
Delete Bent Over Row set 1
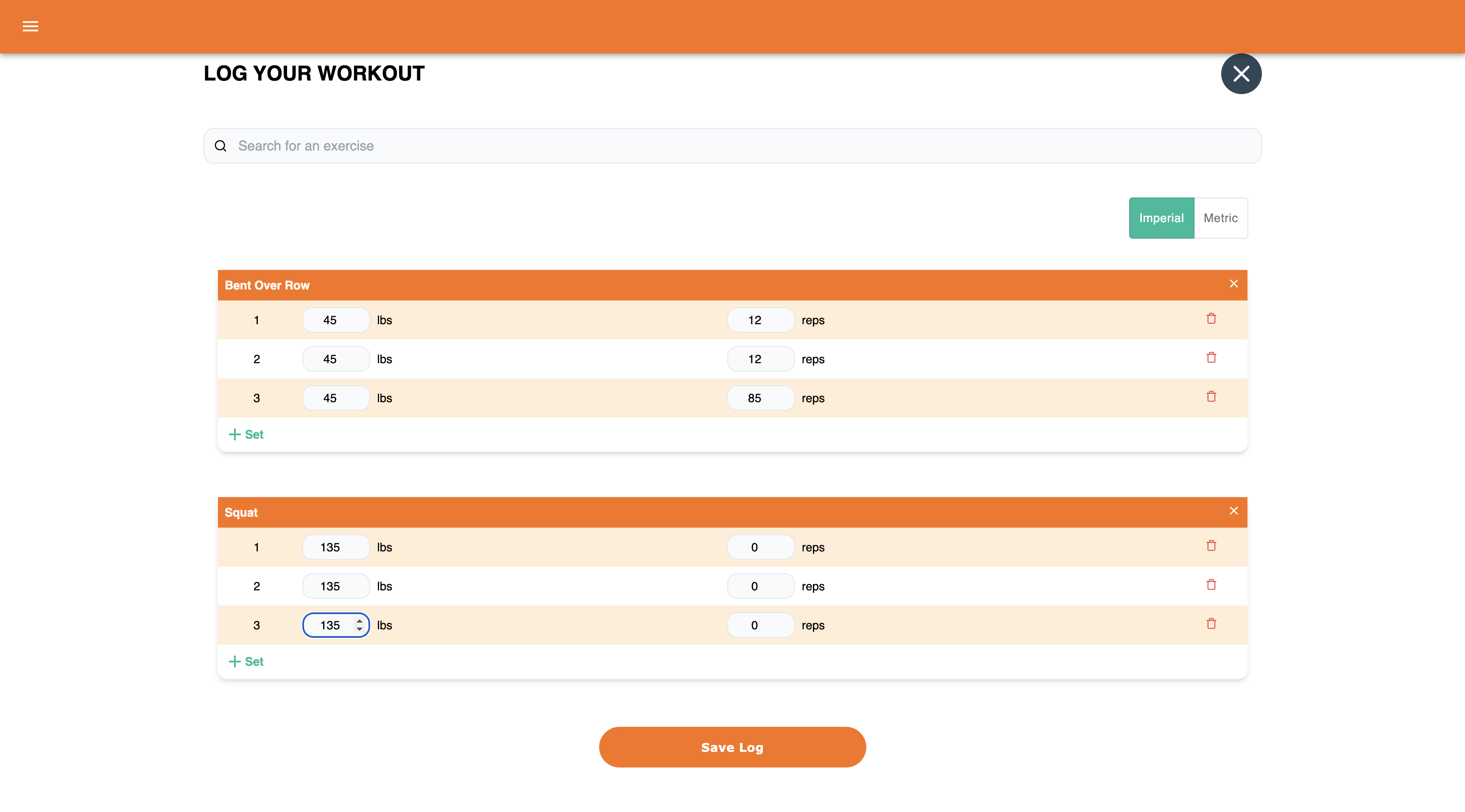pyautogui.click(x=1211, y=319)
